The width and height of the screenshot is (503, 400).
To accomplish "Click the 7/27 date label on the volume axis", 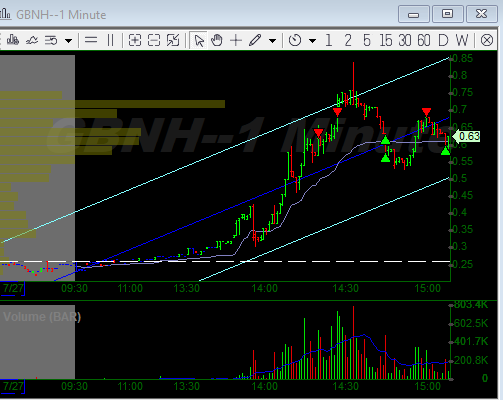I will click(x=13, y=386).
